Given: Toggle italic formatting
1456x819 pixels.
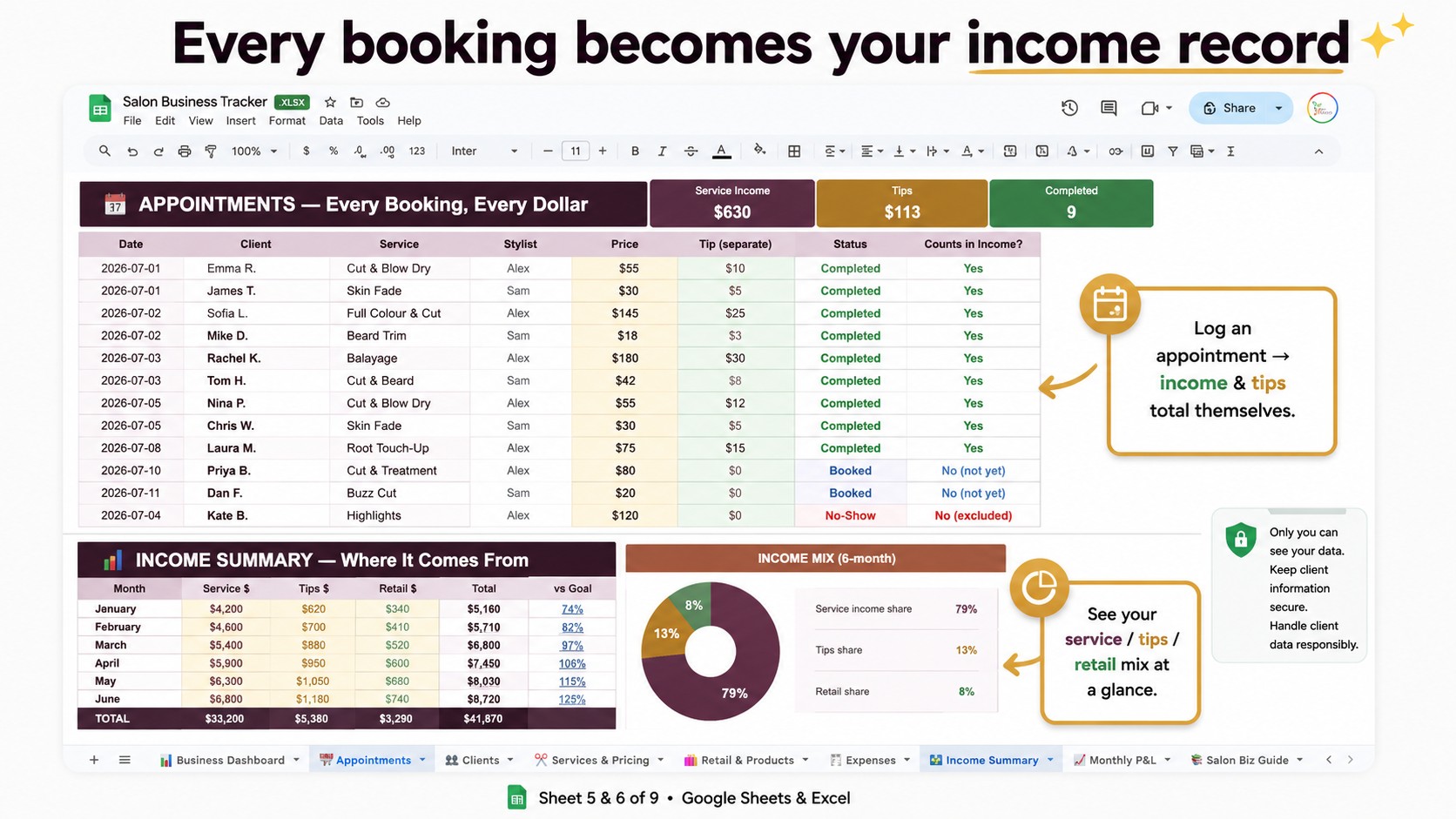Looking at the screenshot, I should (662, 151).
